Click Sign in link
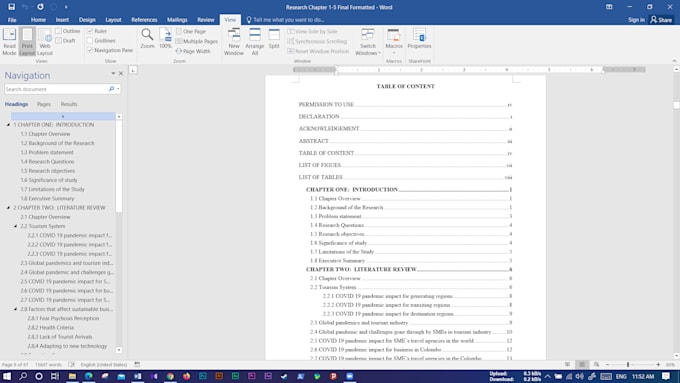 pos(636,20)
